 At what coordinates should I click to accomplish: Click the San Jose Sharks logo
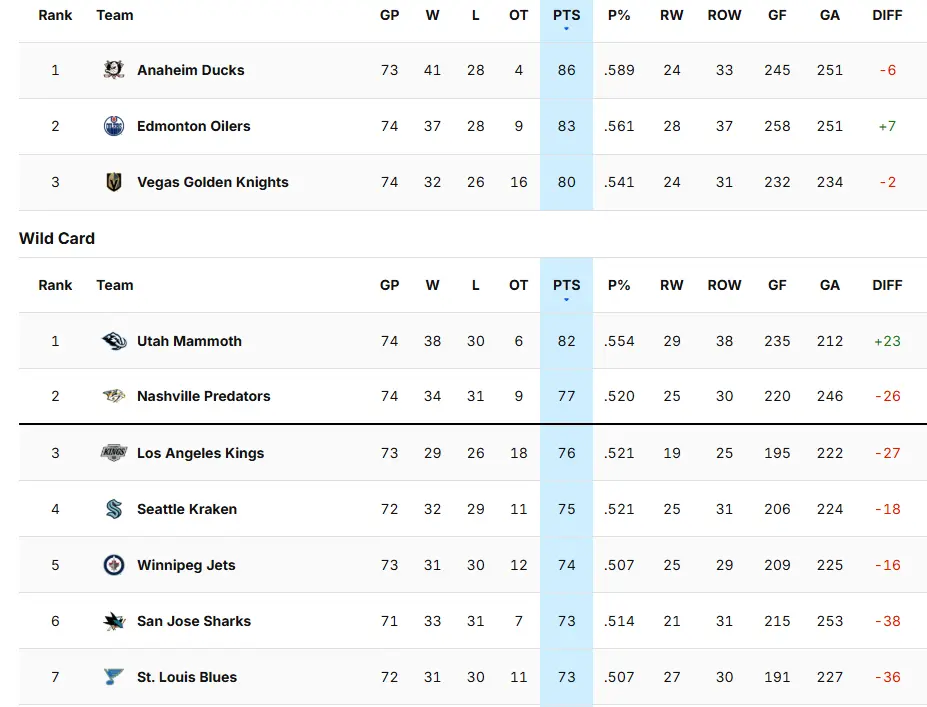click(x=114, y=621)
